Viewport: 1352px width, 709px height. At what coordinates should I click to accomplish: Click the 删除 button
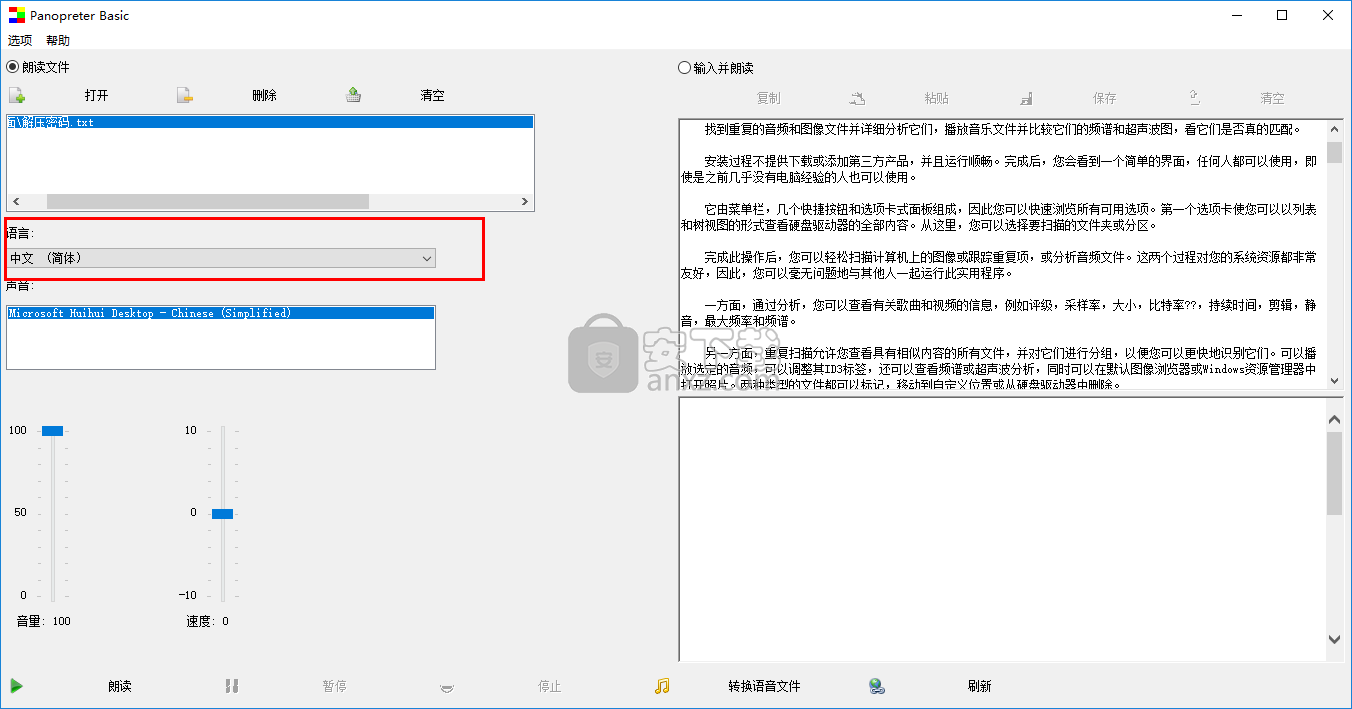(265, 96)
